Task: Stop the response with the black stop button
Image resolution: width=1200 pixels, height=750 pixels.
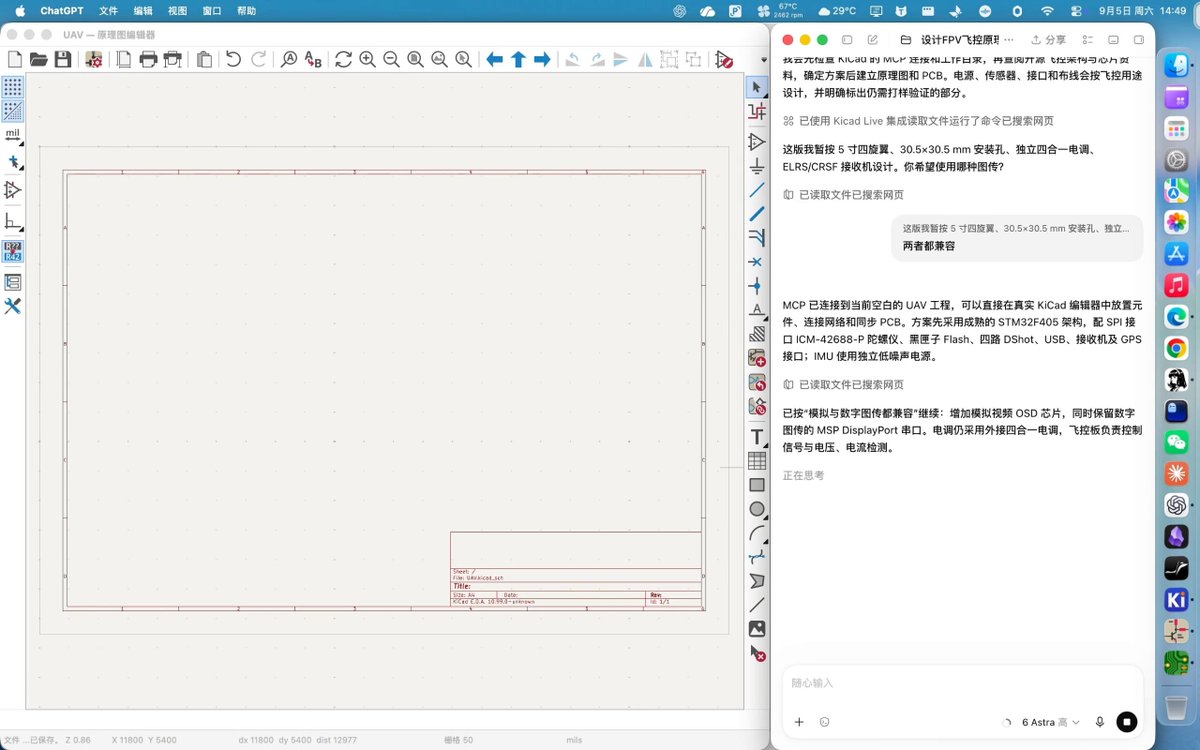Action: pos(1127,722)
